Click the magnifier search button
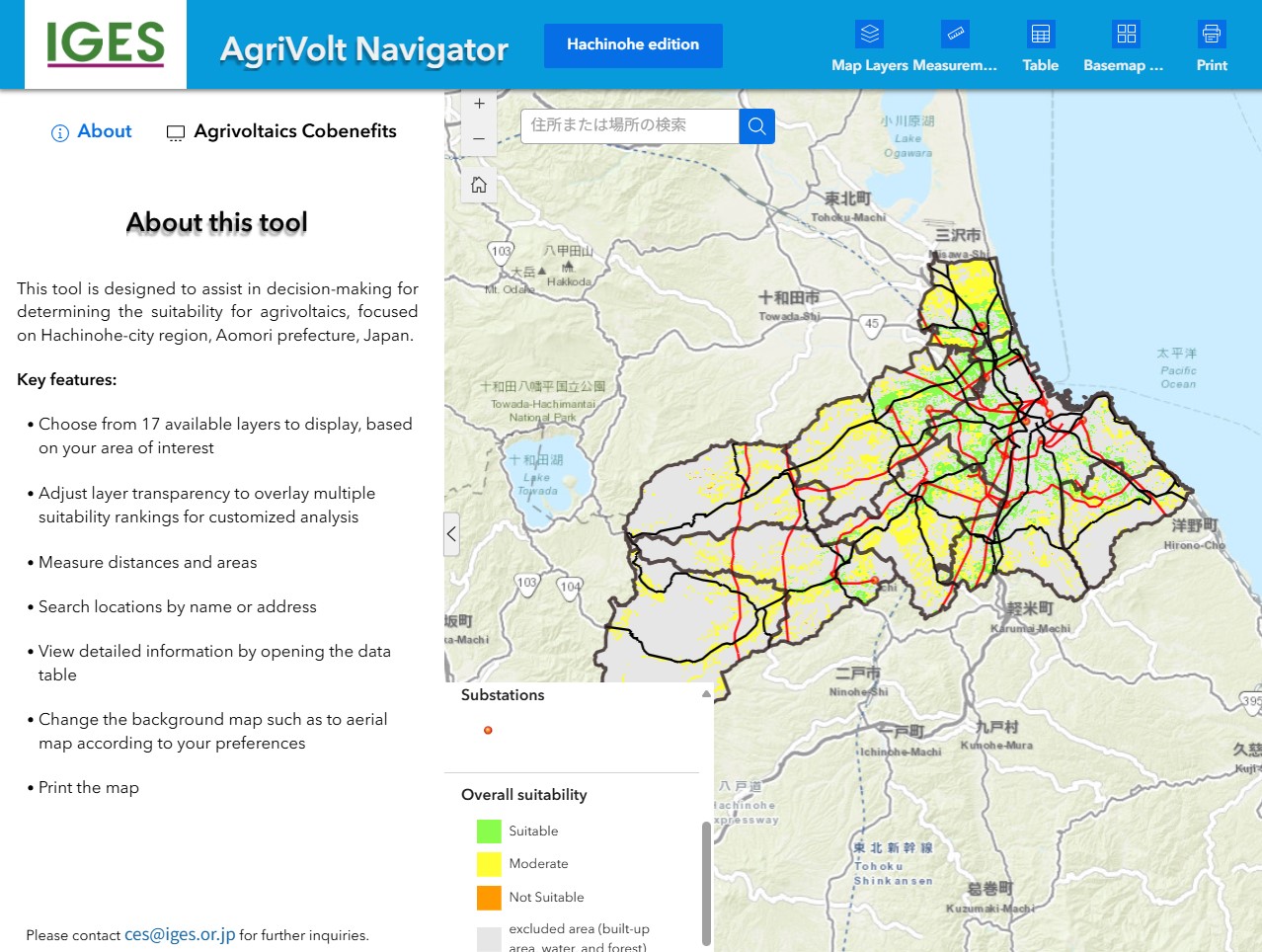The image size is (1262, 952). [756, 125]
